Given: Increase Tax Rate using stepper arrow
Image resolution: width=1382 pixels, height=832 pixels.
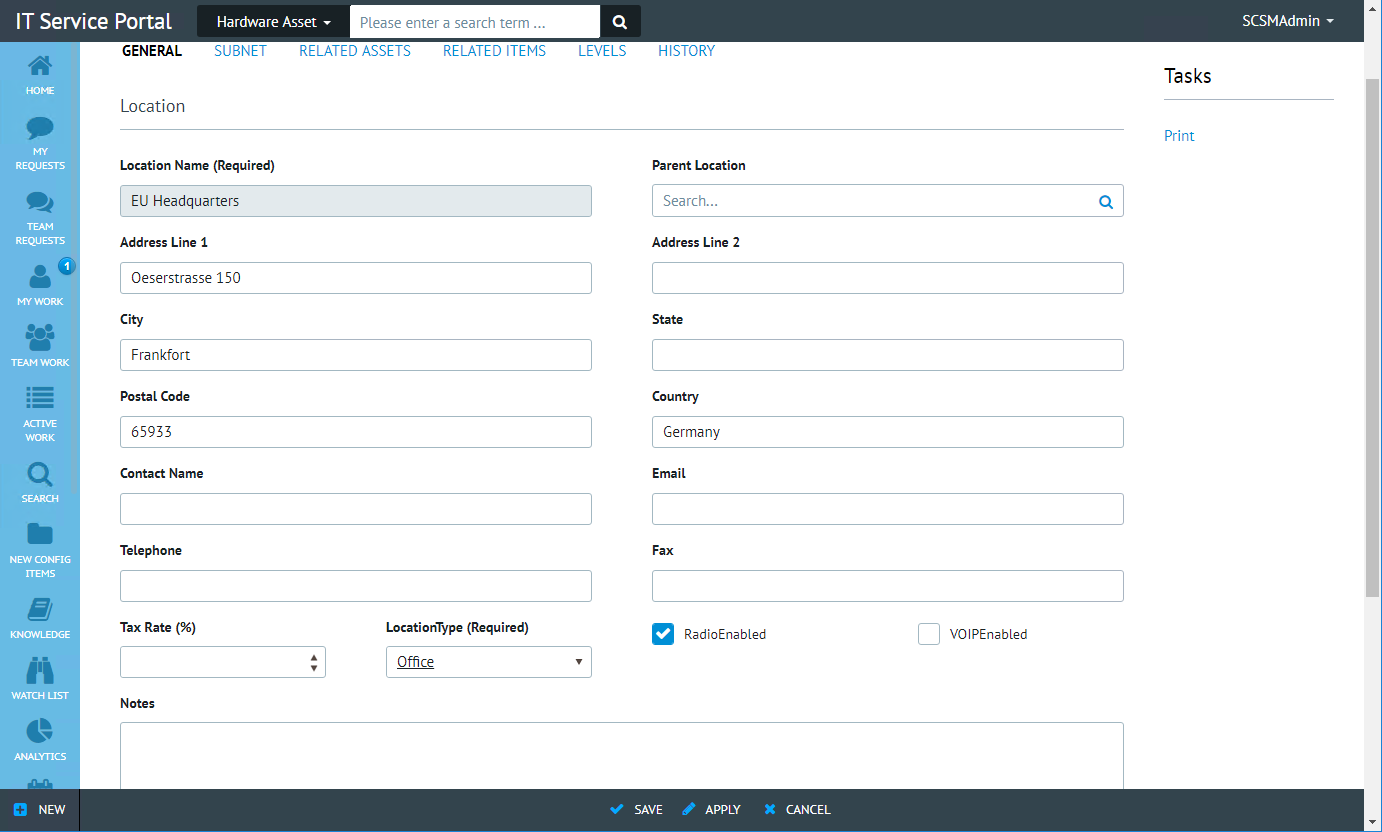Looking at the screenshot, I should pyautogui.click(x=314, y=657).
